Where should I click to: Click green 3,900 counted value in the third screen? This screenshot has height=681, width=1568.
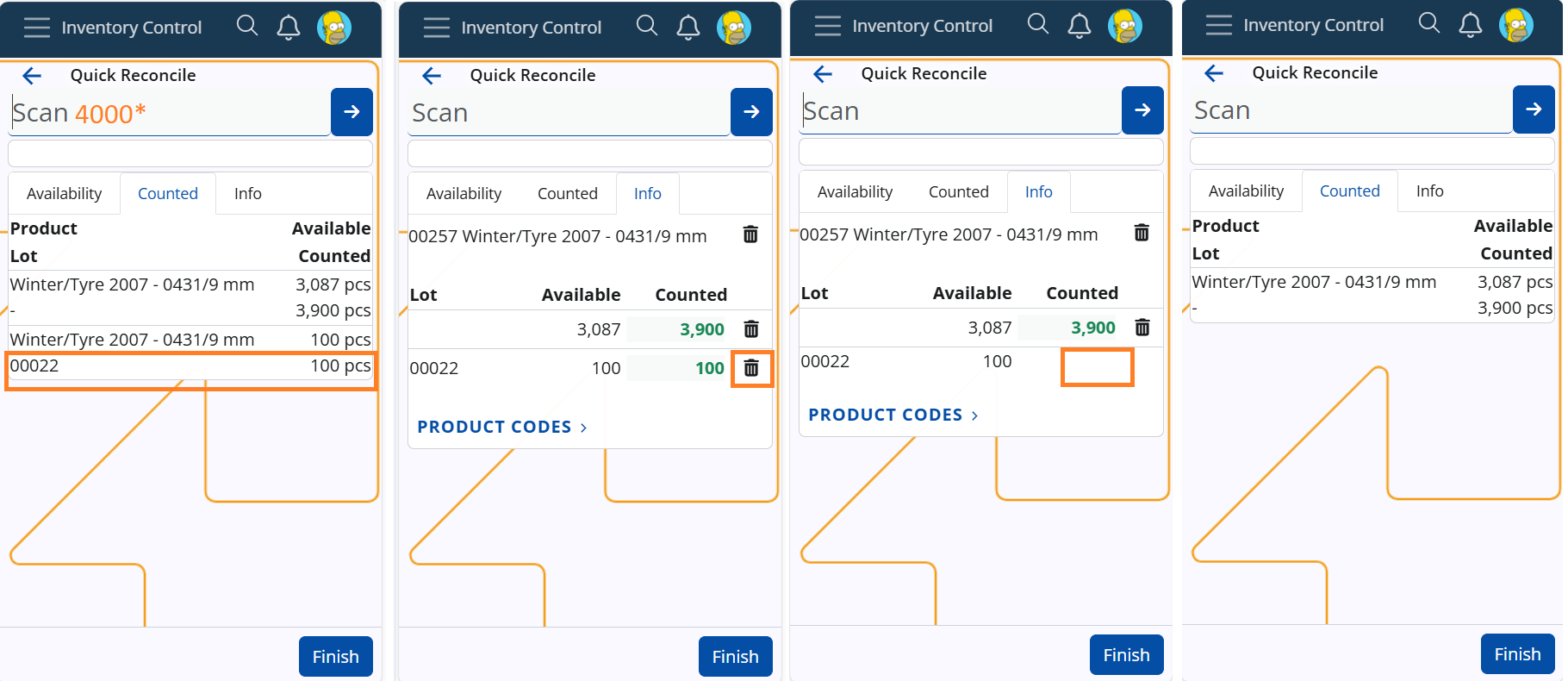pos(1093,328)
